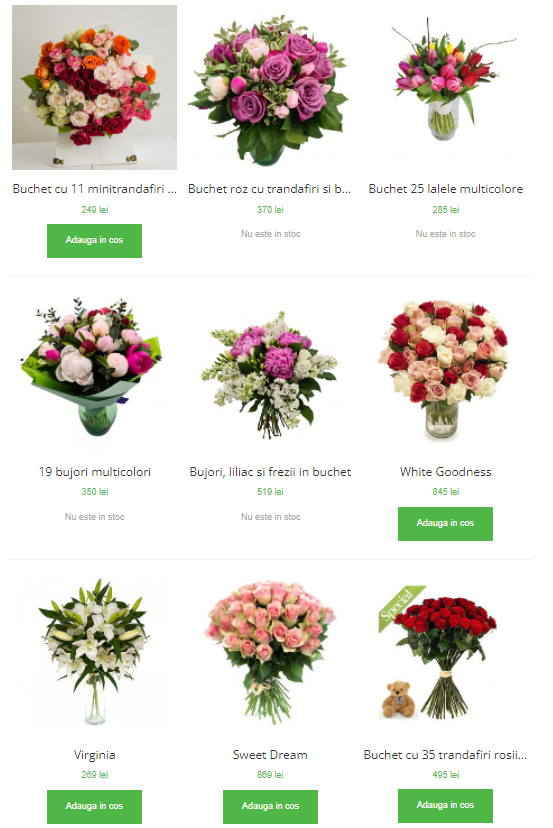Image resolution: width=553 pixels, height=828 pixels.
Task: Add 35 trandafiri rosii bouquet to cart
Action: 445,806
